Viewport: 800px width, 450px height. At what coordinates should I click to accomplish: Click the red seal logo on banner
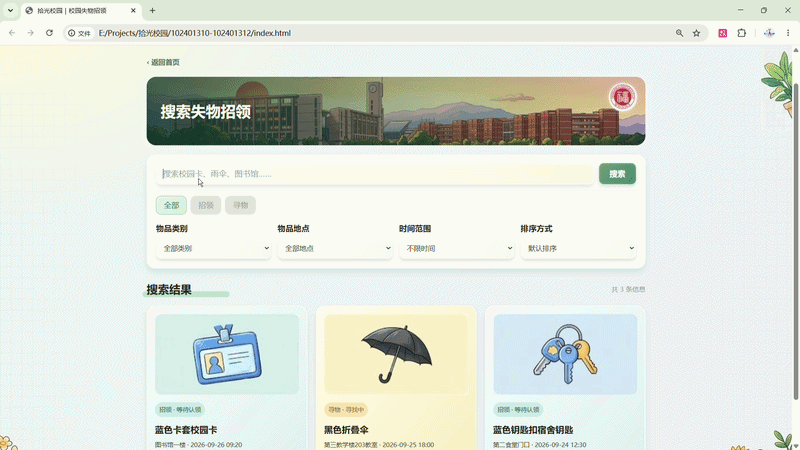[x=622, y=97]
